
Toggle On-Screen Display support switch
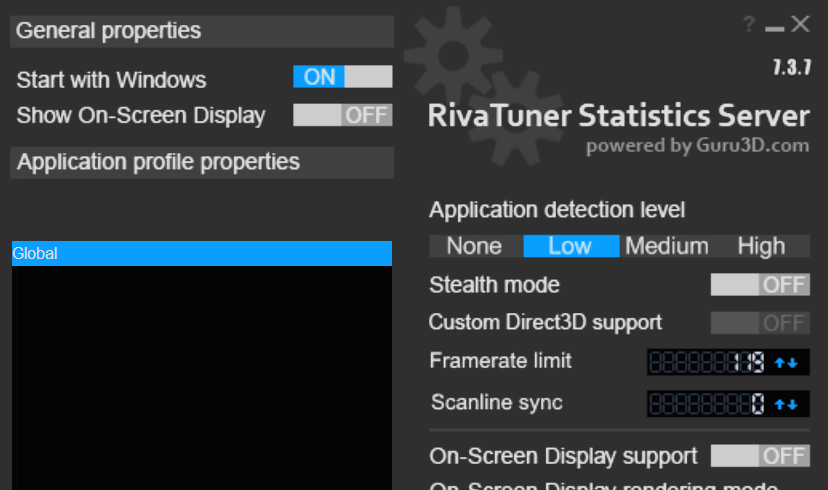(760, 456)
